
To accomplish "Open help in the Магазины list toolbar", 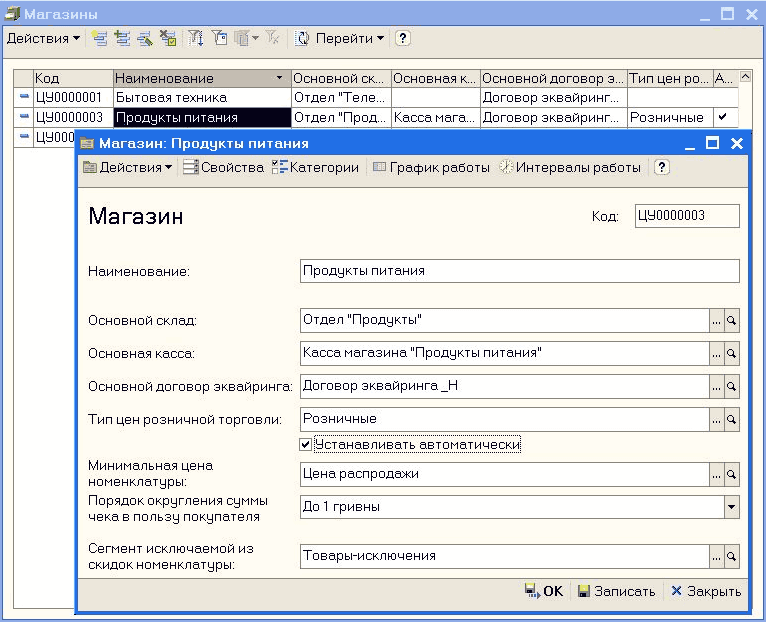I will (403, 38).
